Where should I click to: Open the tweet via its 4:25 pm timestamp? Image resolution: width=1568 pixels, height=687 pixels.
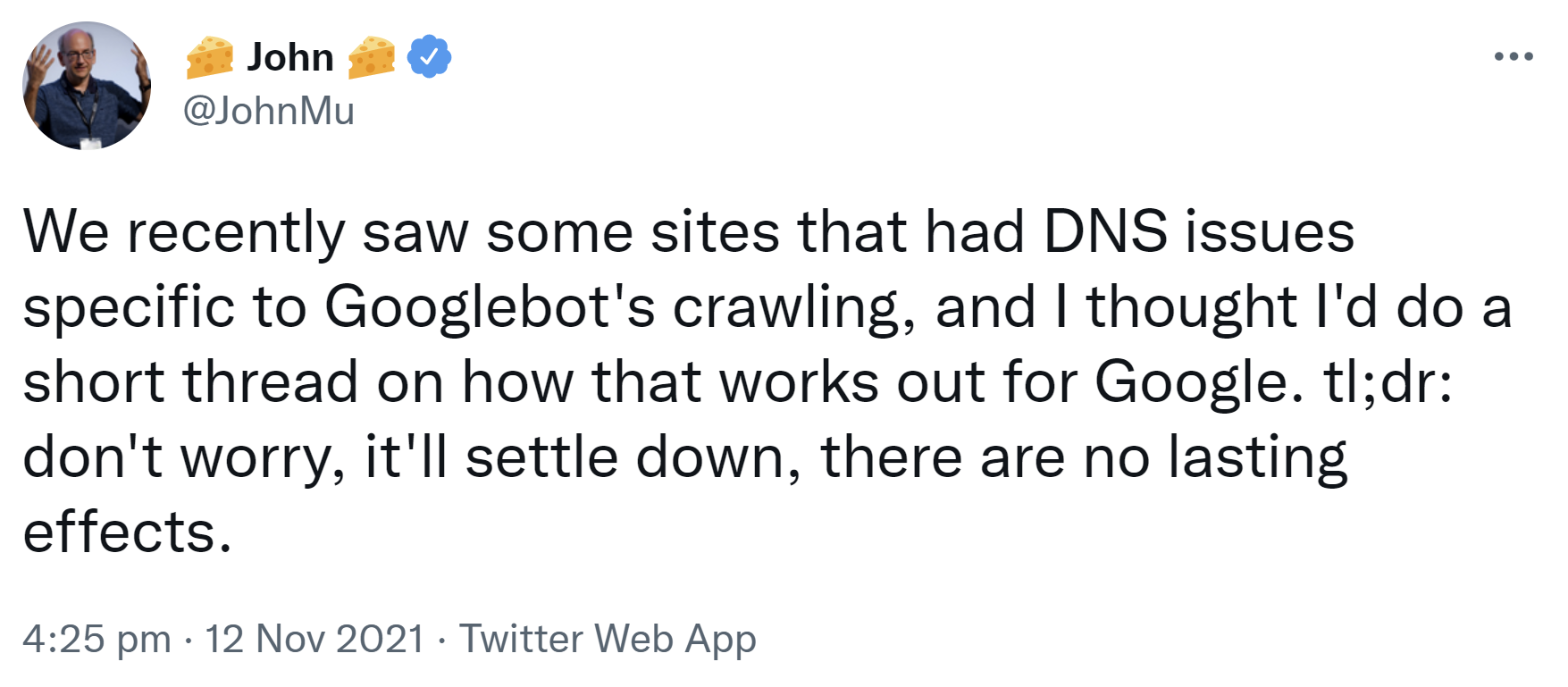point(98,639)
